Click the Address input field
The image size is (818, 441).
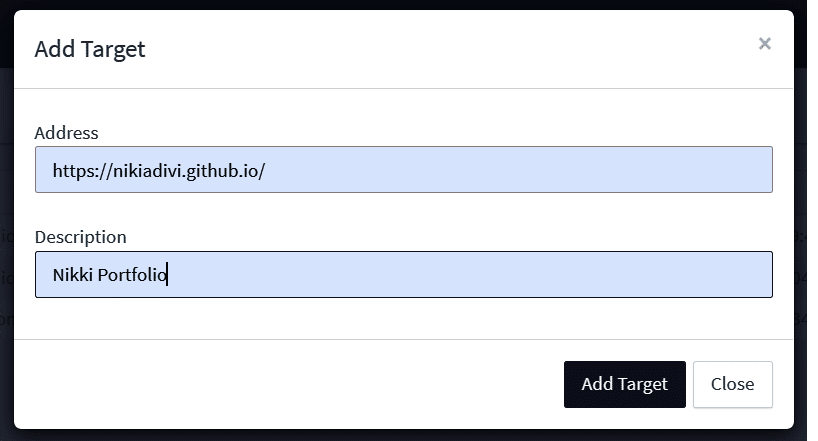[x=403, y=170]
